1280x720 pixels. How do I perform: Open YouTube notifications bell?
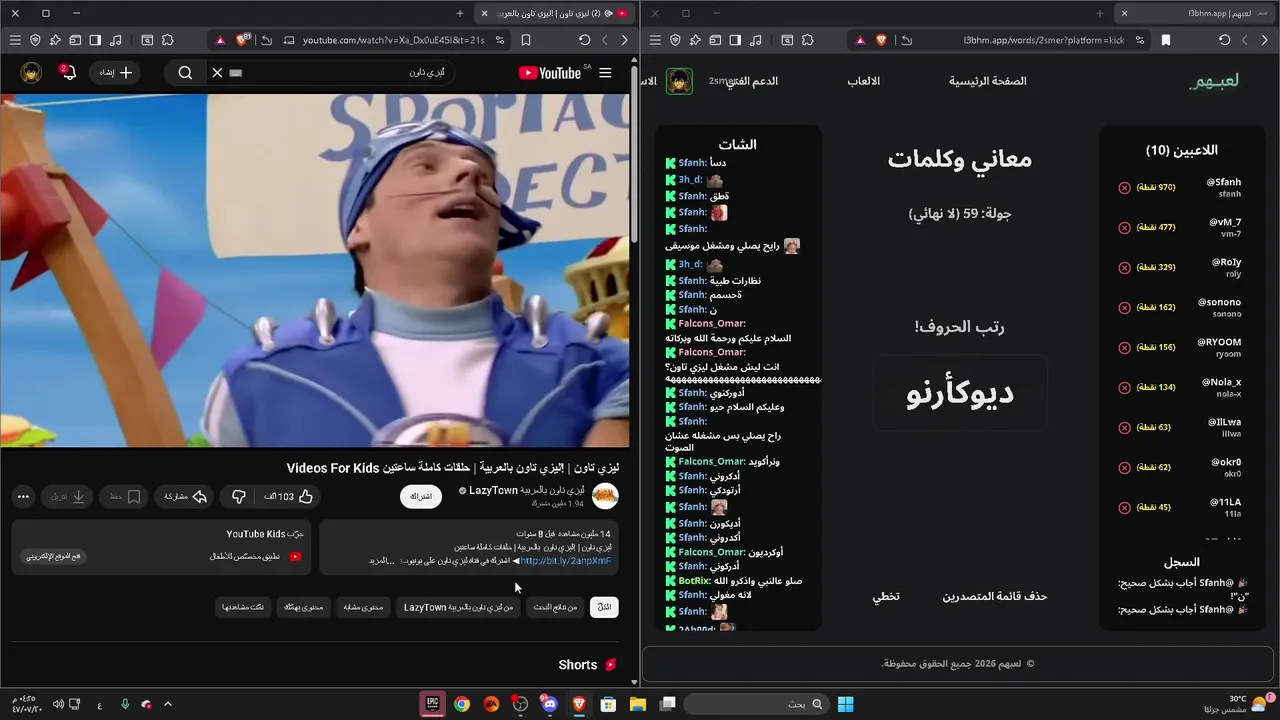pyautogui.click(x=67, y=73)
